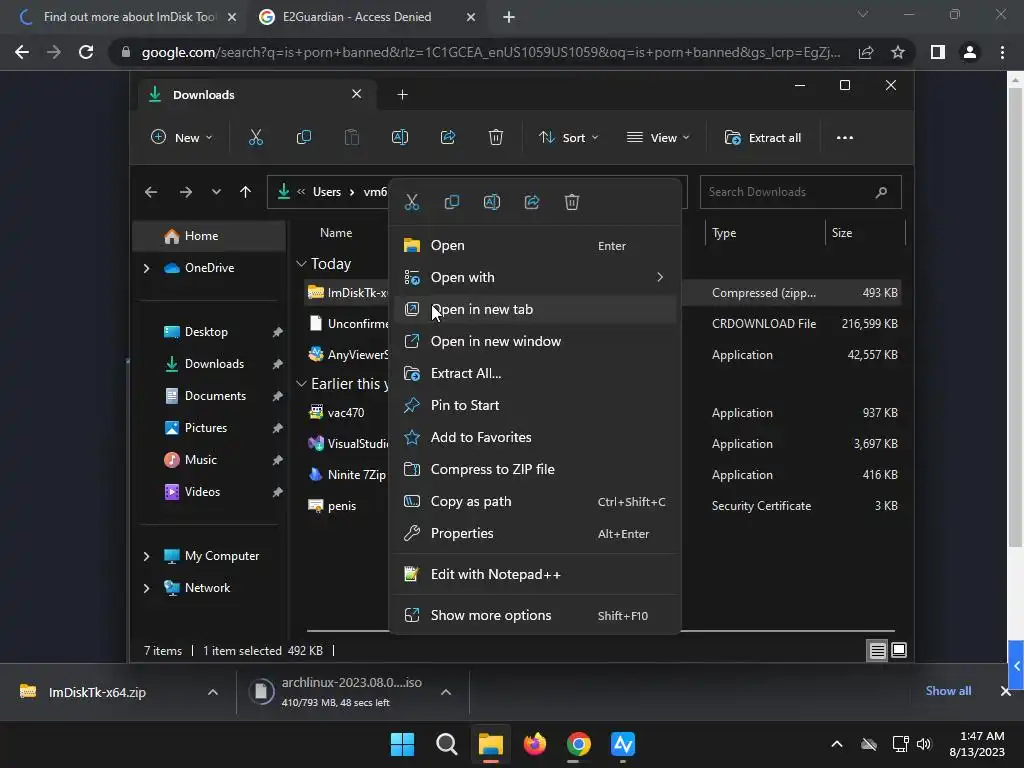1024x768 pixels.
Task: Open the Chrome three-dot menu
Action: tap(1002, 52)
